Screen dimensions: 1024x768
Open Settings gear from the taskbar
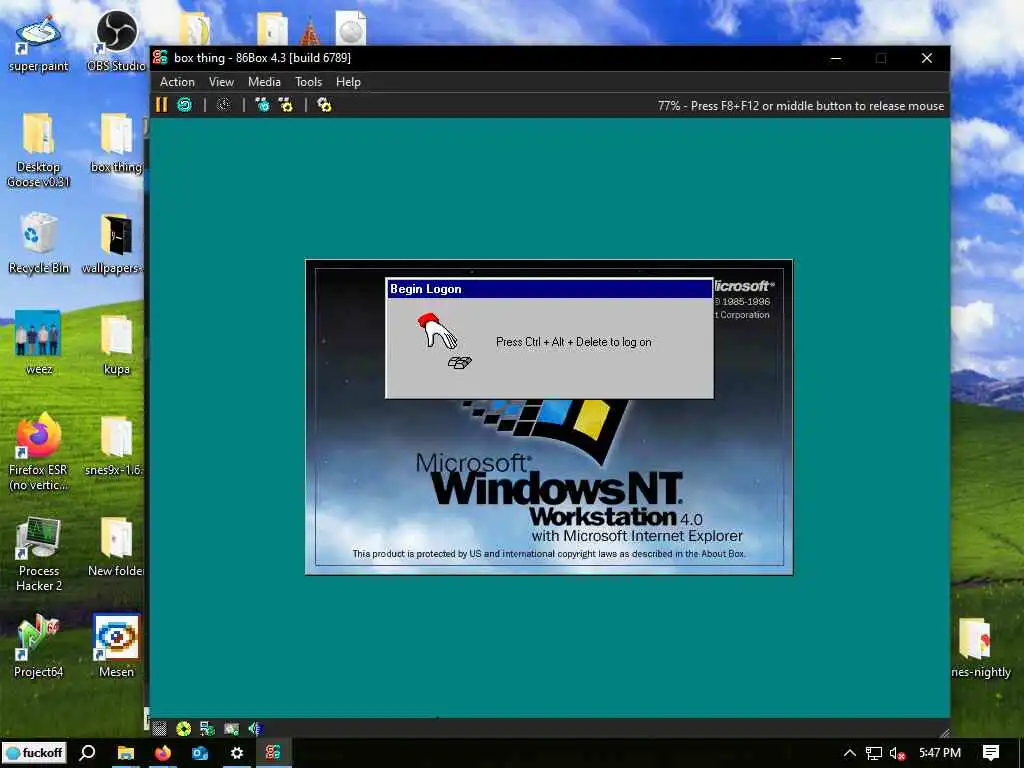(236, 753)
